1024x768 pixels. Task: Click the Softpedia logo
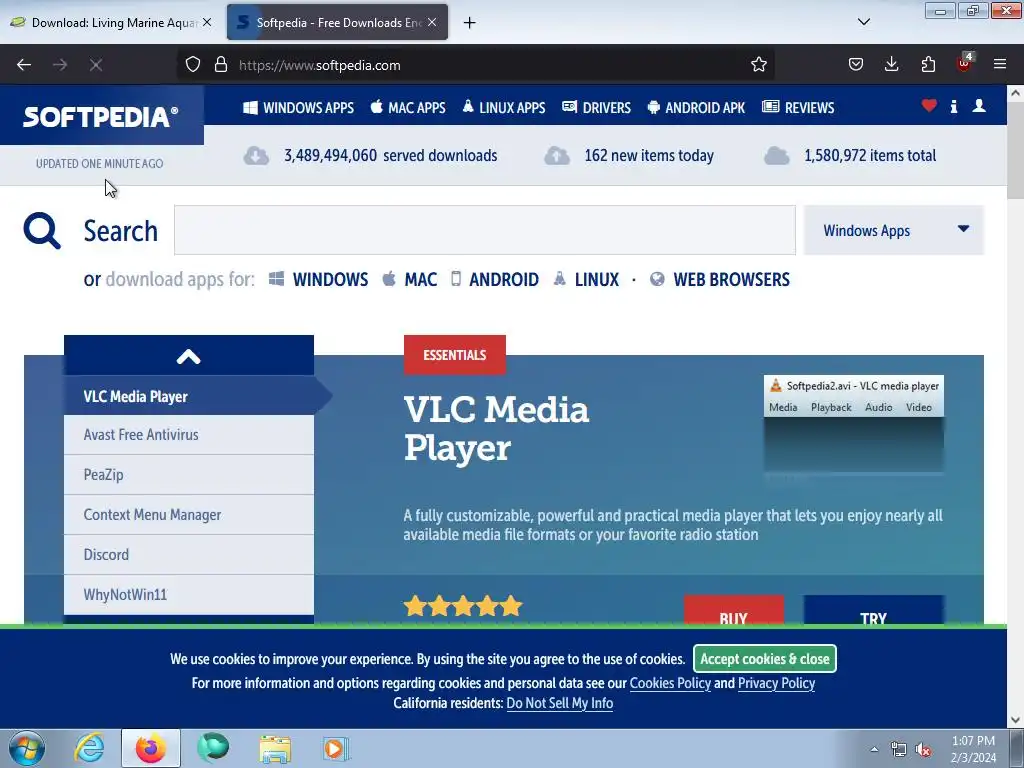coord(101,117)
